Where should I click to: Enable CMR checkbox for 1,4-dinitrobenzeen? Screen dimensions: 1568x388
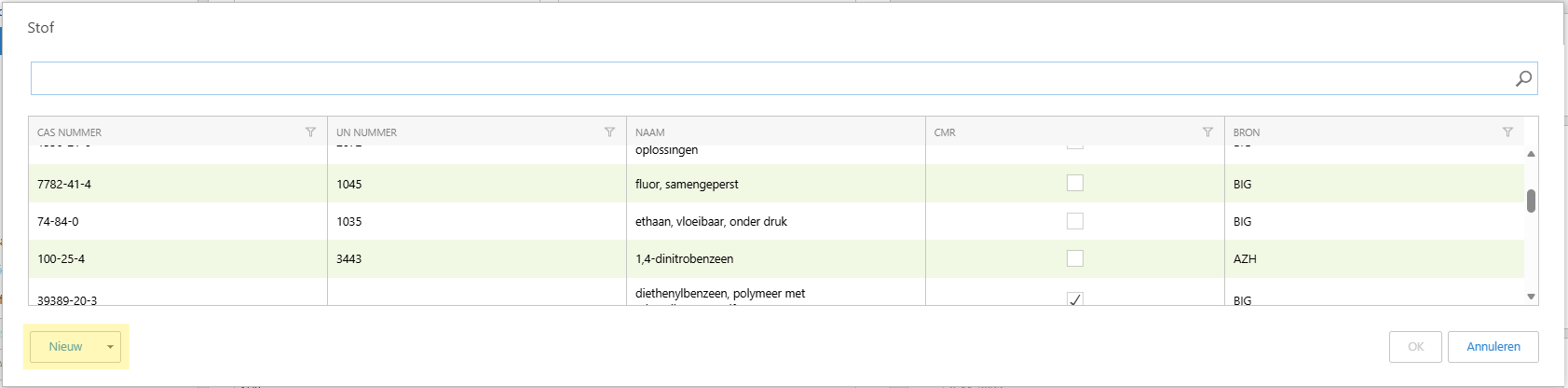coord(1074,258)
